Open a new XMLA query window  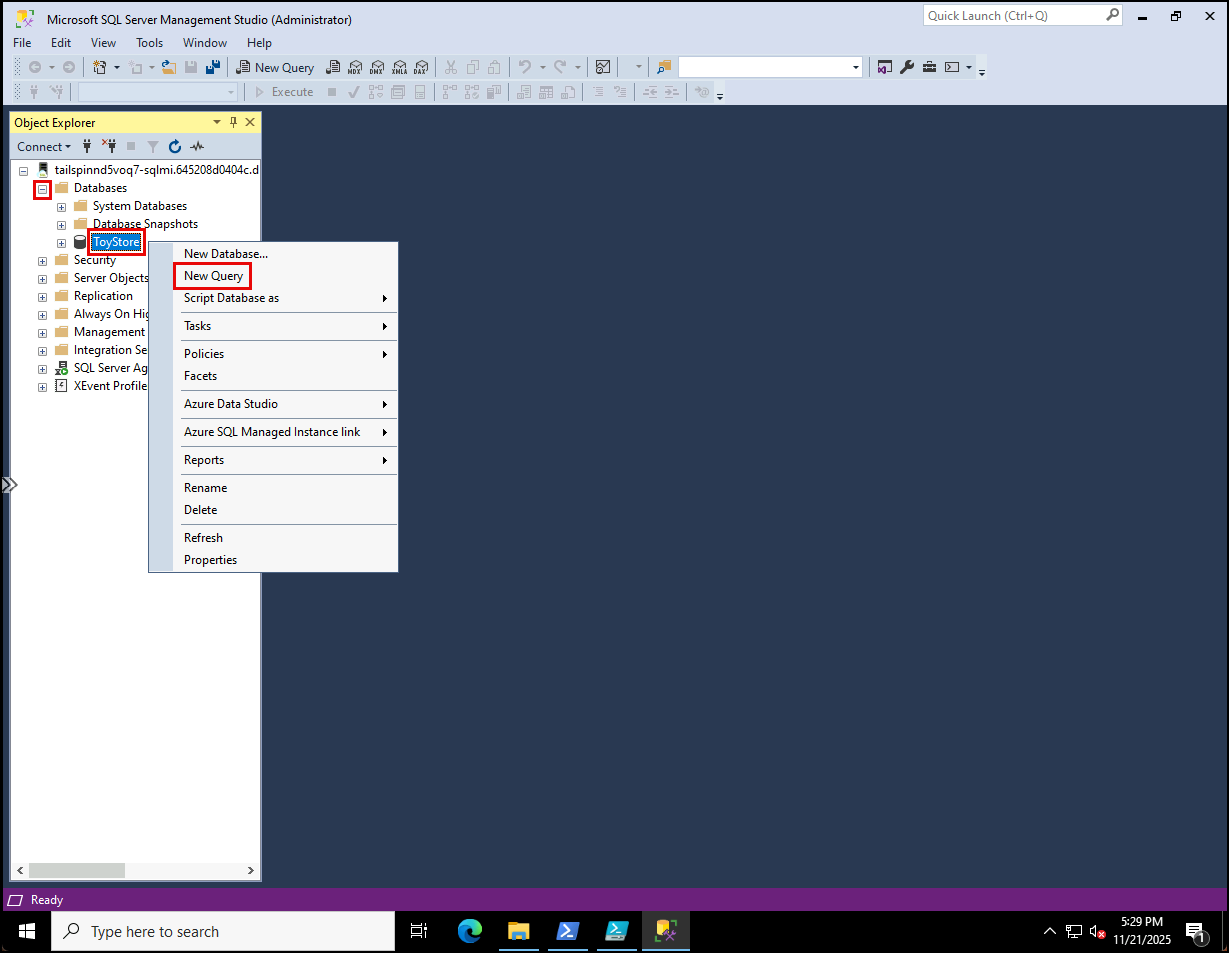tap(400, 67)
